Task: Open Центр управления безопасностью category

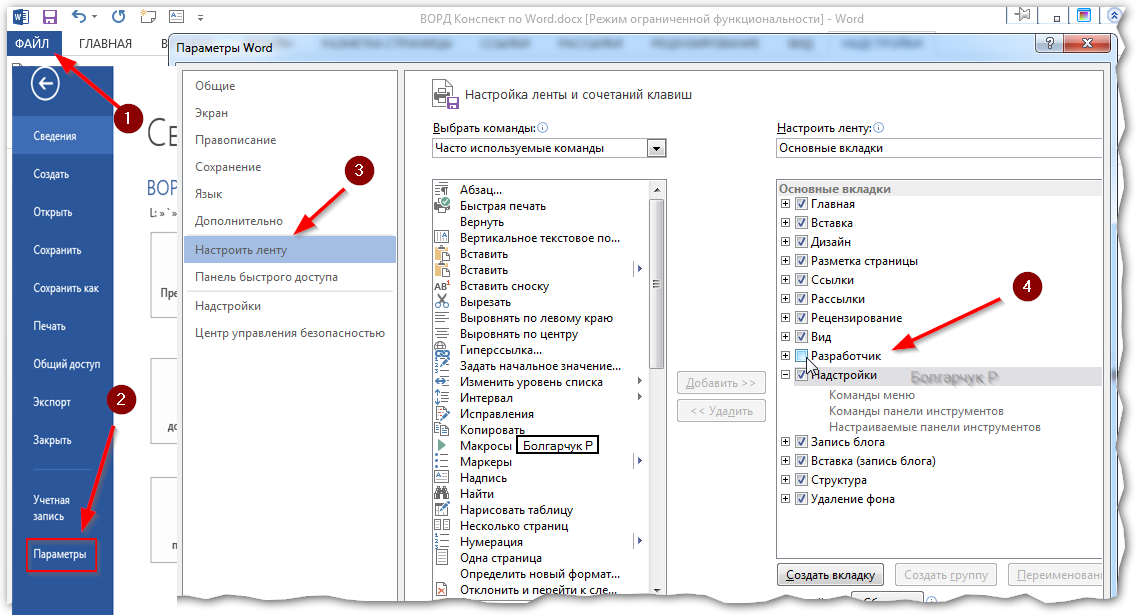Action: coord(290,333)
